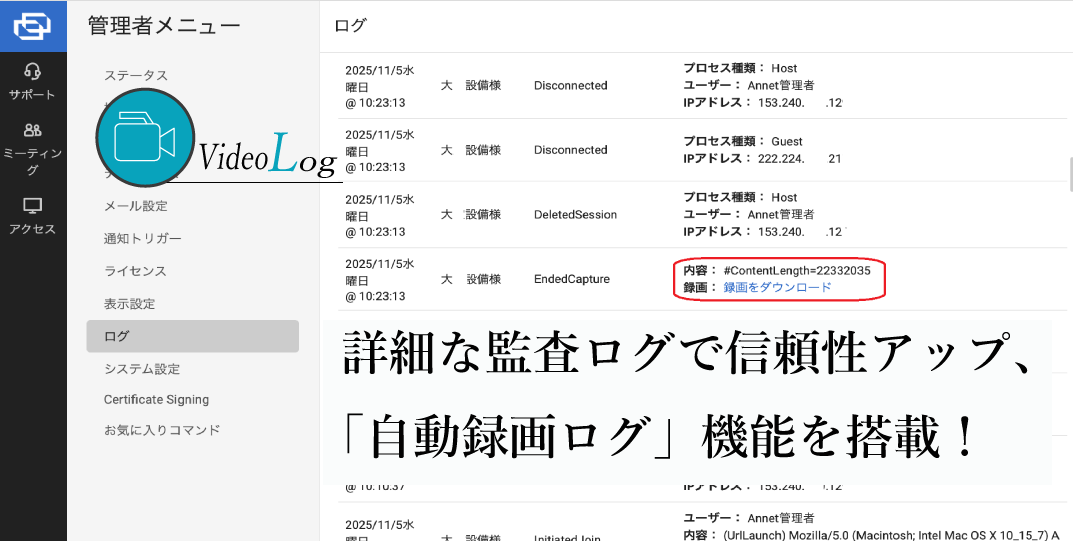Click the 録画をダウンロード link
This screenshot has height=541, width=1073.
(777, 288)
